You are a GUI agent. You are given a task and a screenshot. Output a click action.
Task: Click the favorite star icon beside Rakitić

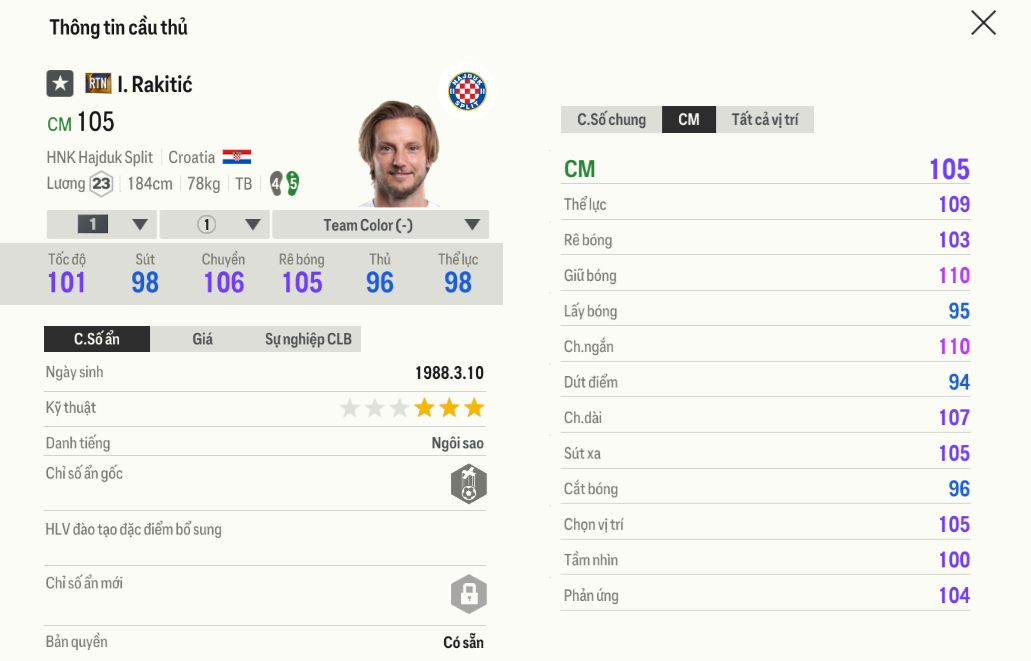[x=60, y=84]
